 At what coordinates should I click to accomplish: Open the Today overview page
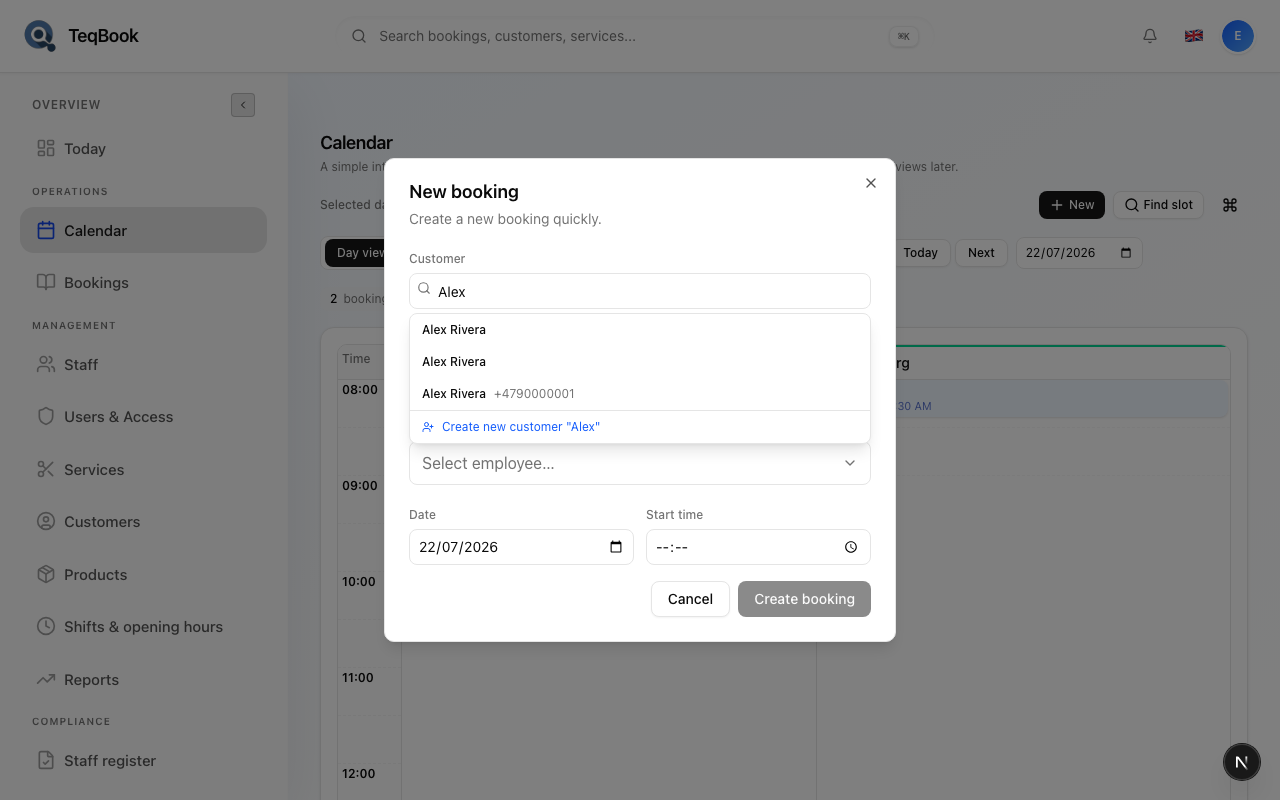[143, 149]
